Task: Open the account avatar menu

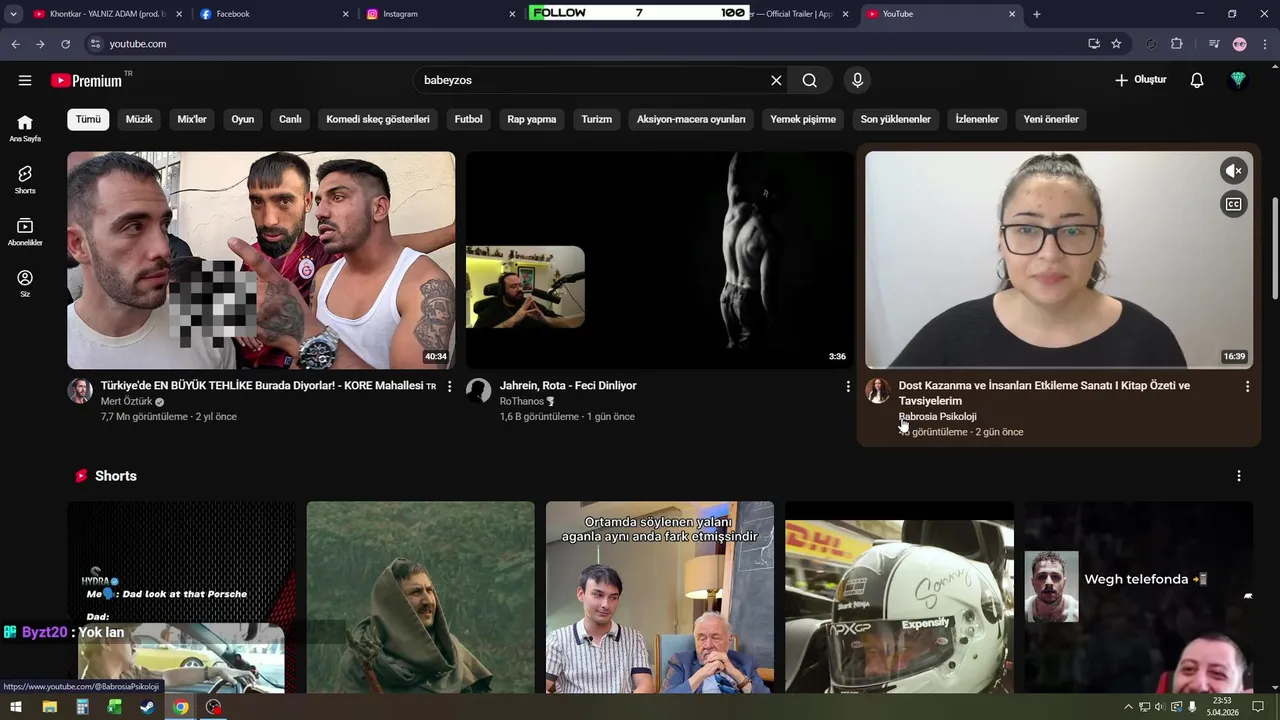Action: 1239,80
